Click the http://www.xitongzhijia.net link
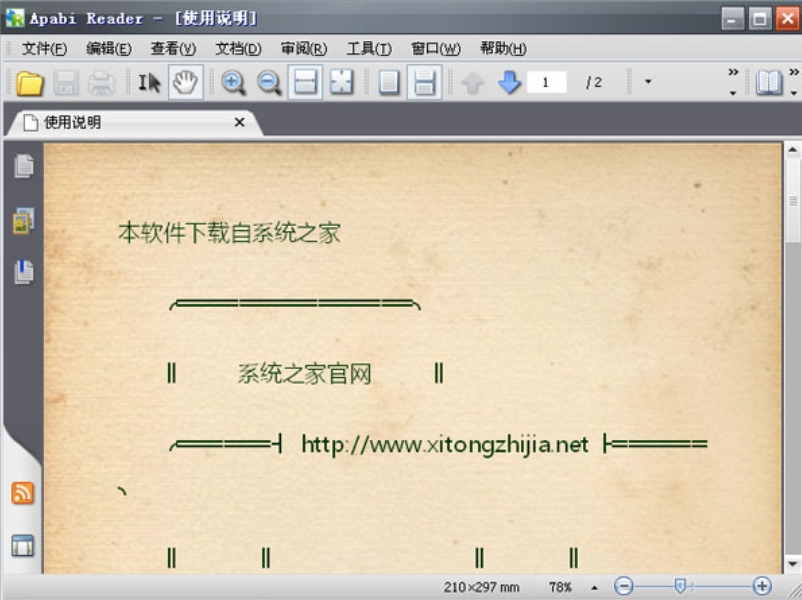Viewport: 802px width, 600px height. 444,445
